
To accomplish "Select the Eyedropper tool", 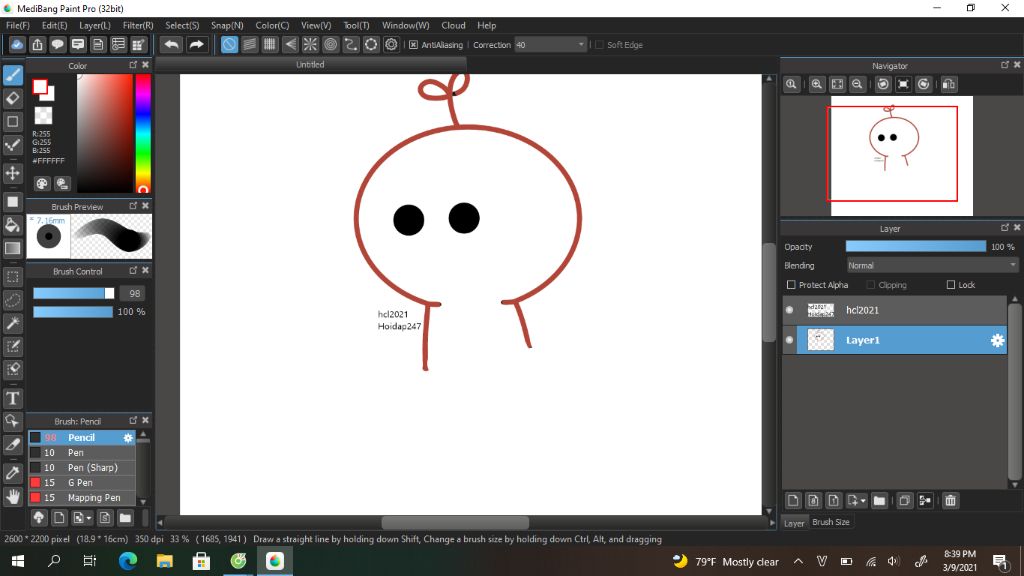I will (12, 473).
